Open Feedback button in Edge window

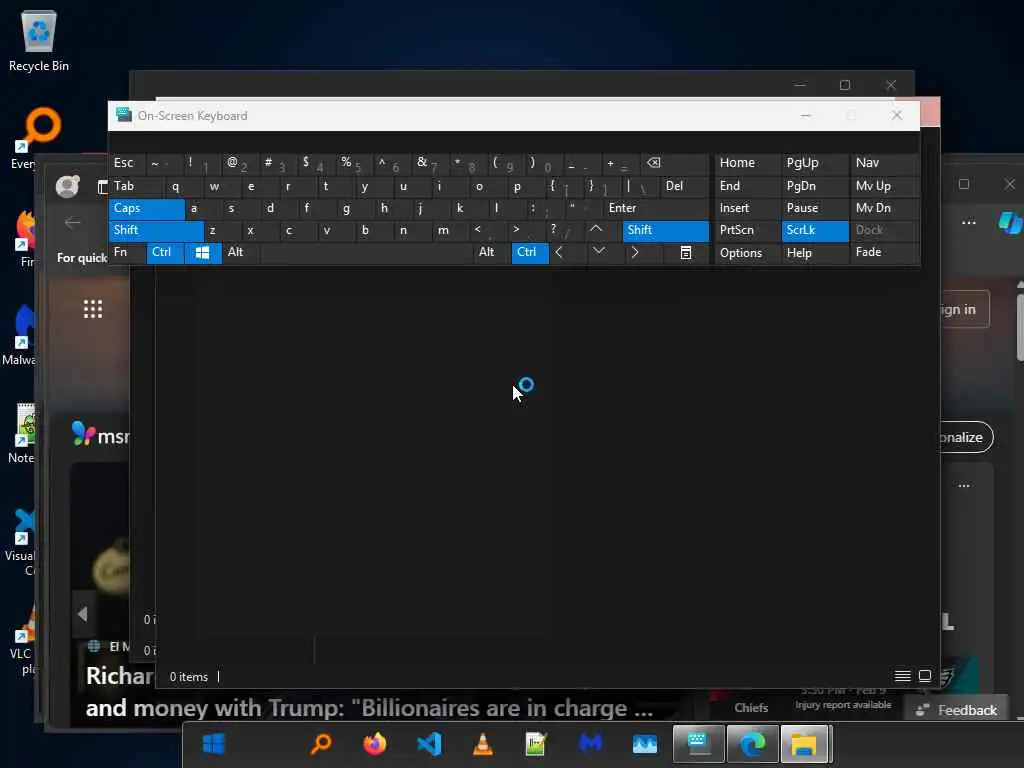click(x=957, y=710)
